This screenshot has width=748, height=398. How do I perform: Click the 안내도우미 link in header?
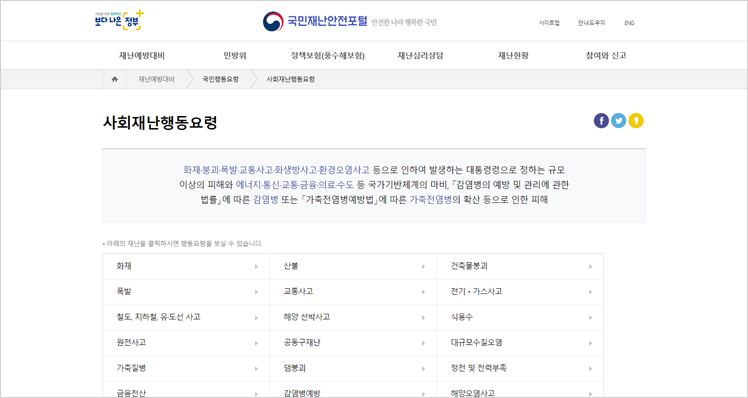coord(592,23)
